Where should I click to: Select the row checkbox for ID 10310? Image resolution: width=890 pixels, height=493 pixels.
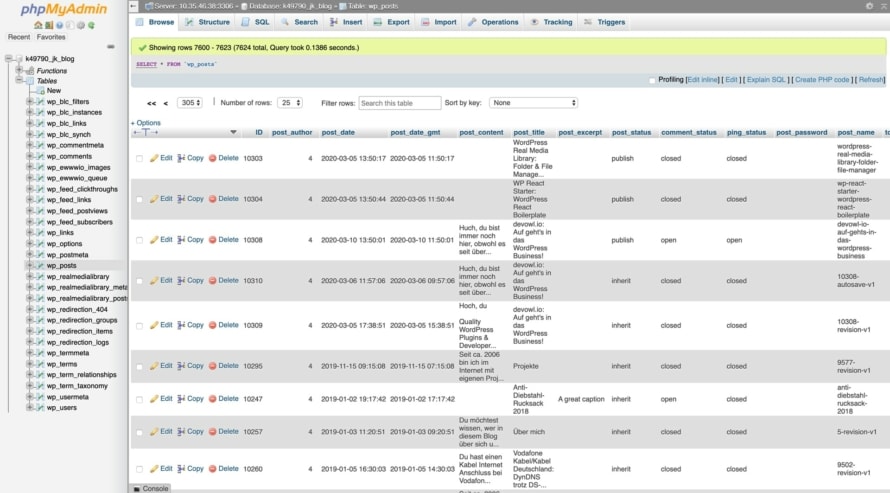pos(139,281)
